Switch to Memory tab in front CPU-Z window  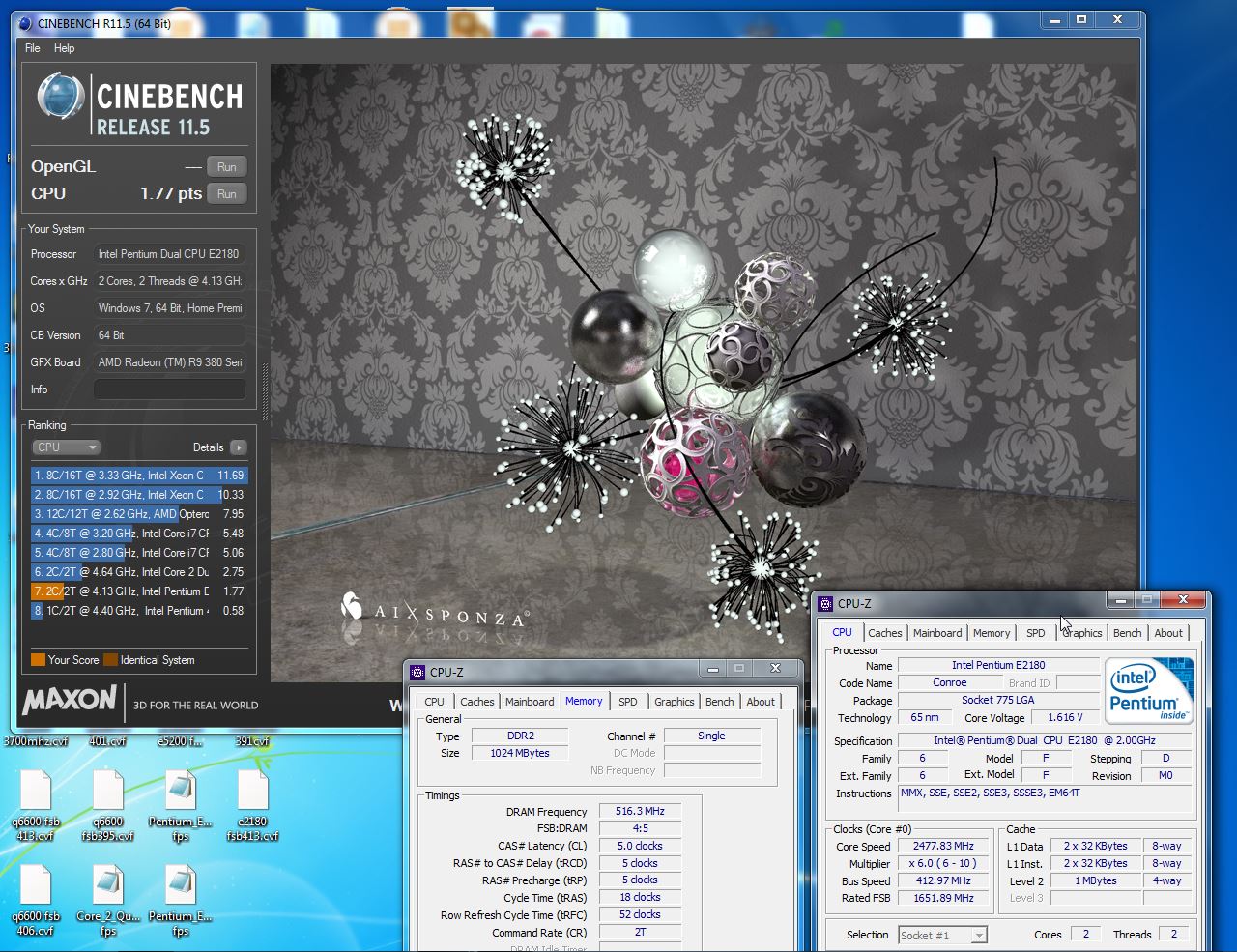[x=992, y=633]
